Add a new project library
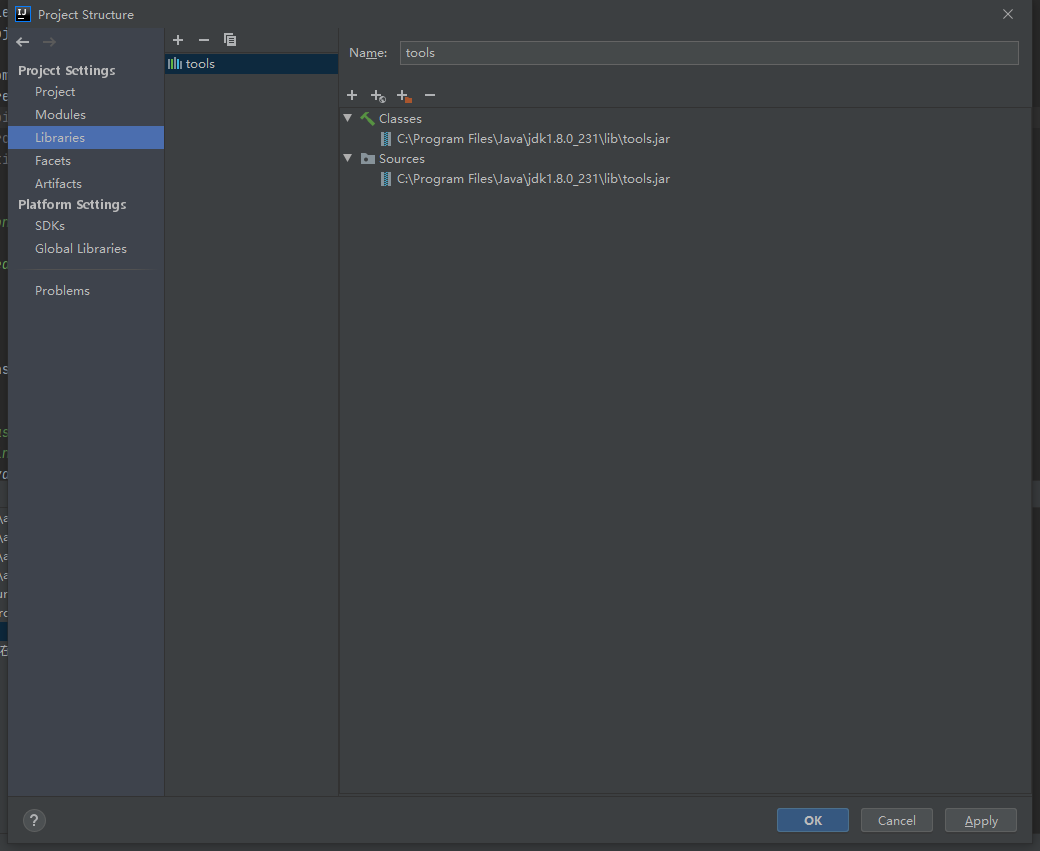 pos(178,40)
